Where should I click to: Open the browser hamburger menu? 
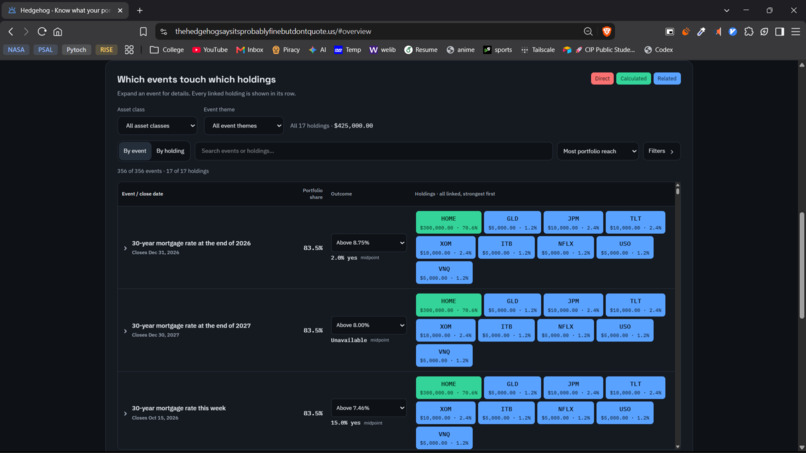796,31
